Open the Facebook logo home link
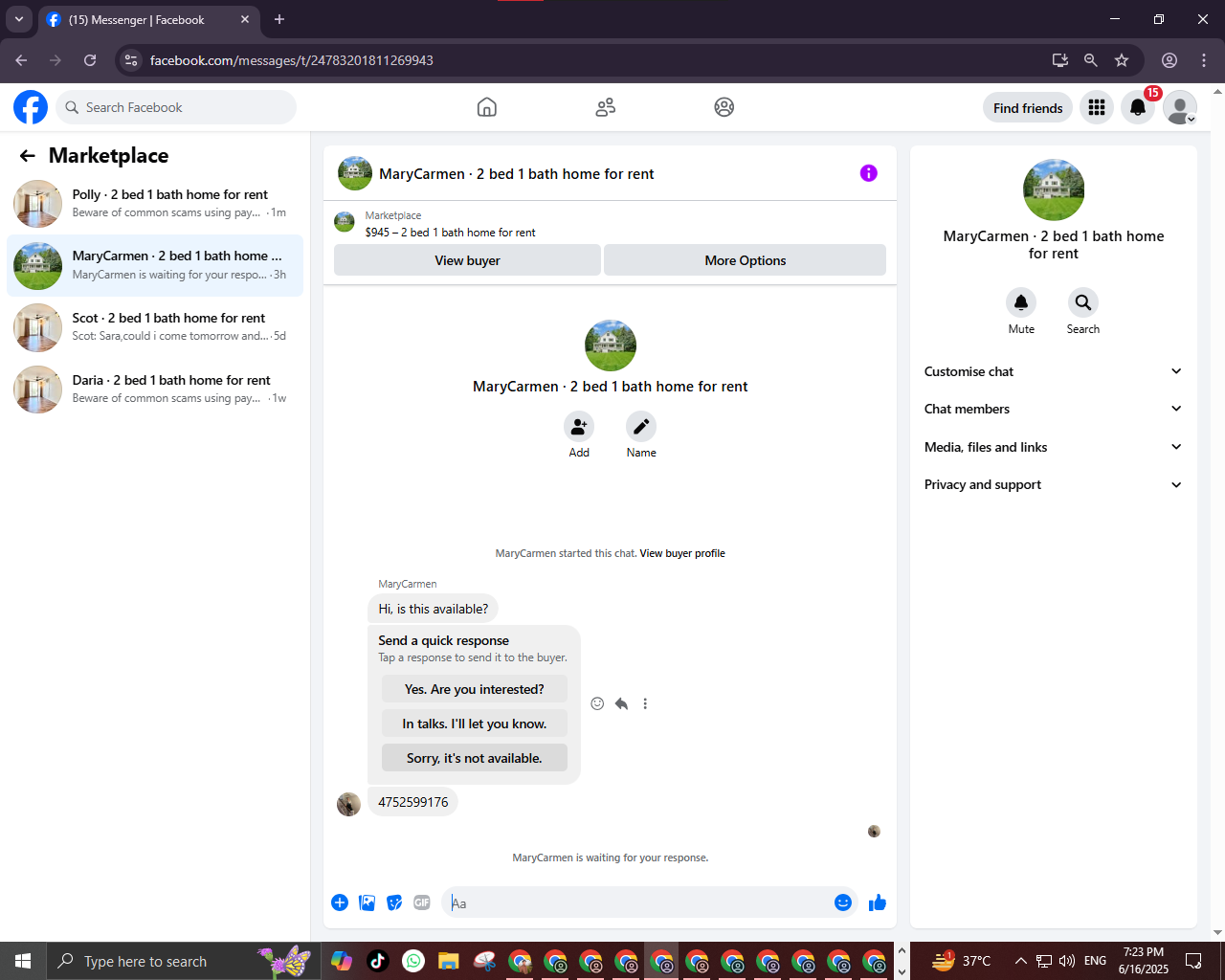 click(x=31, y=107)
